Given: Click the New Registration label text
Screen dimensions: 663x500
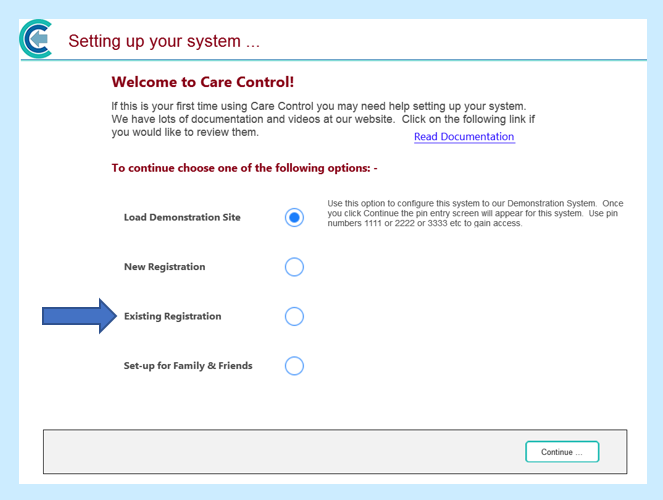Looking at the screenshot, I should [164, 267].
